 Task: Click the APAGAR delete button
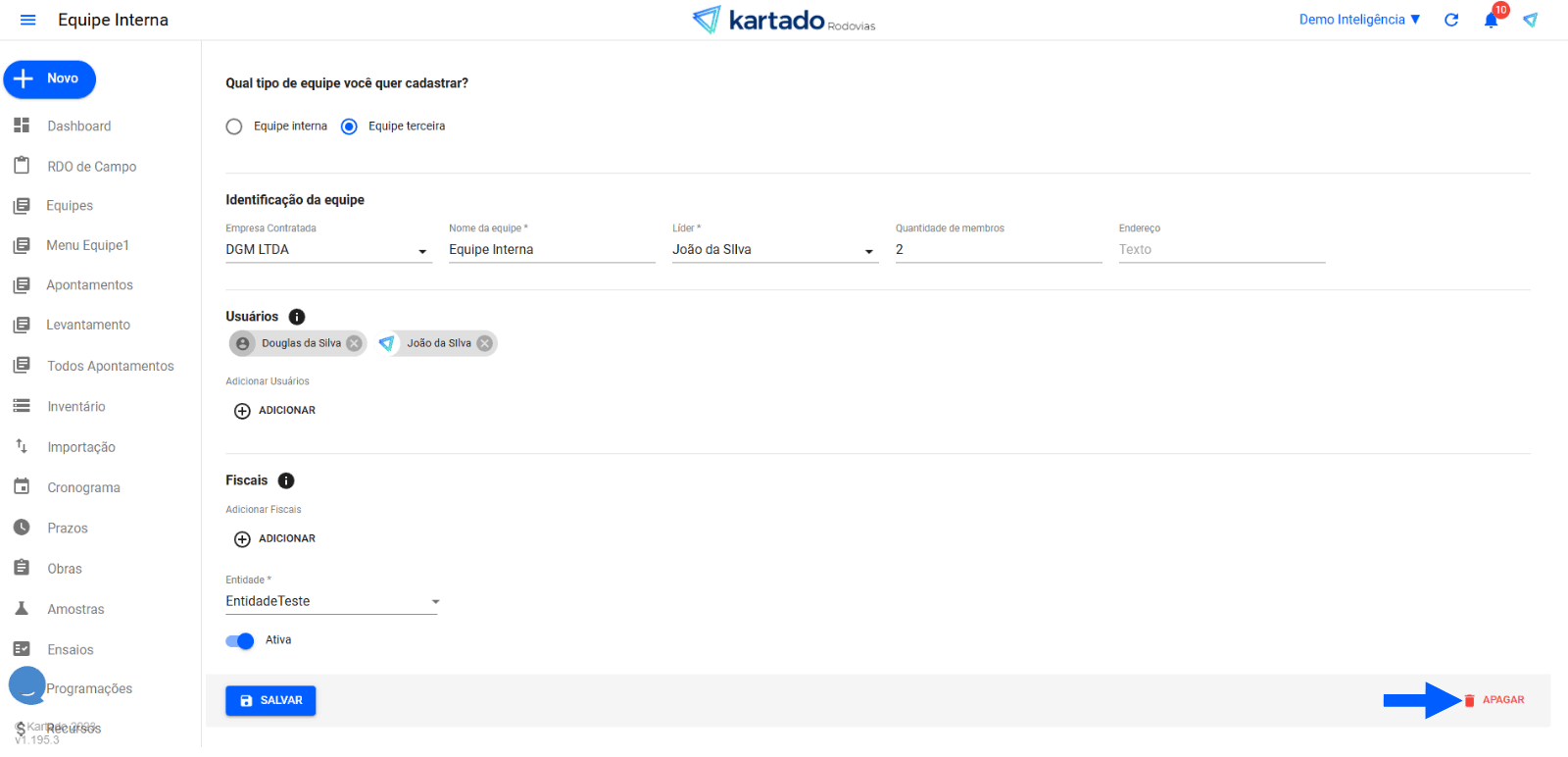[1495, 700]
